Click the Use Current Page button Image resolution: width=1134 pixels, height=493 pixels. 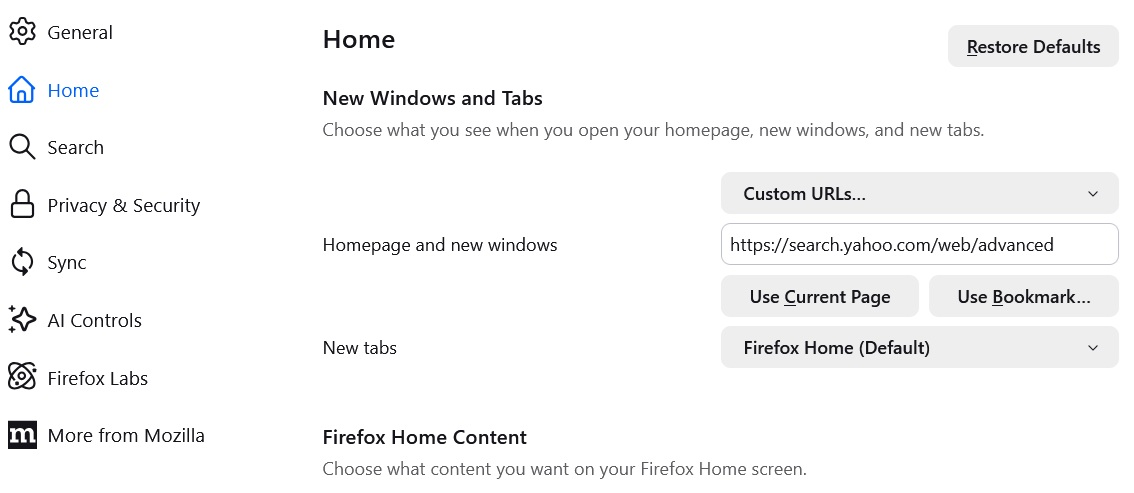[819, 296]
